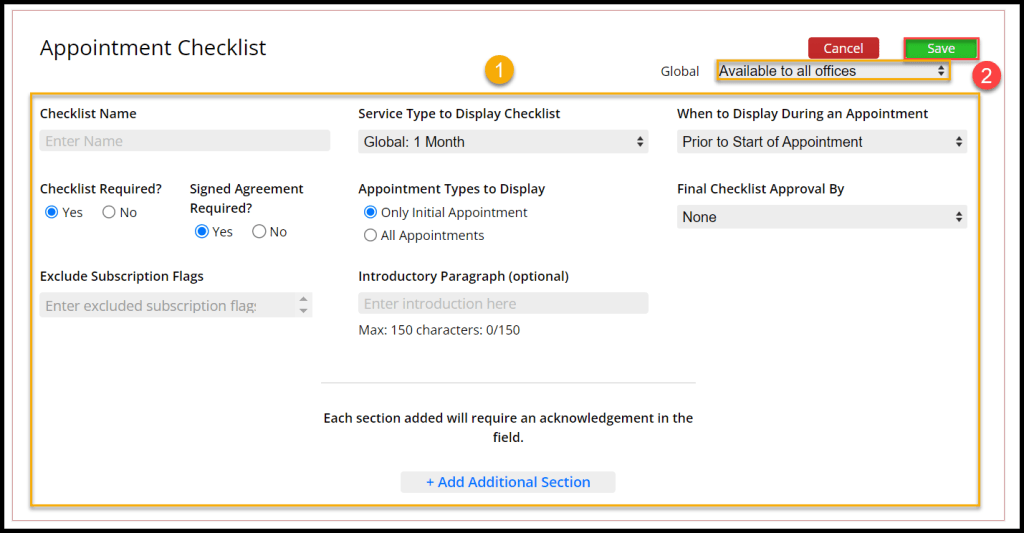Click the up arrow in Exclude Subscription Flags
The image size is (1024, 533).
tap(303, 300)
